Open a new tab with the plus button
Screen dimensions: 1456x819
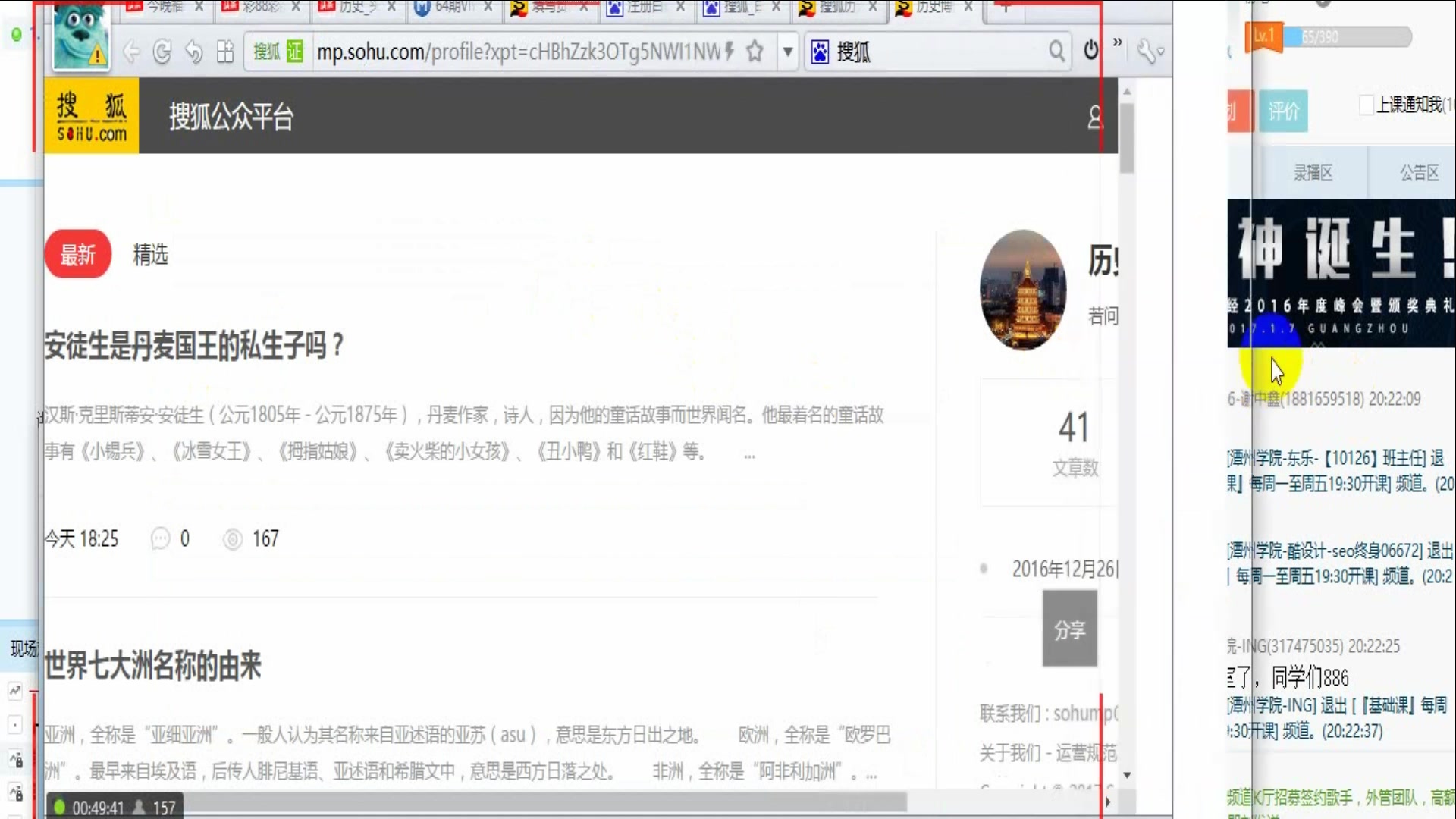(1006, 7)
